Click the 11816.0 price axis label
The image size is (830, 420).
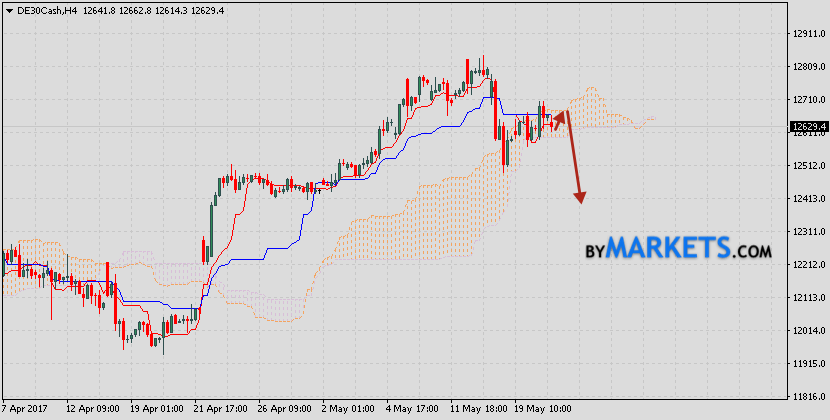click(807, 397)
